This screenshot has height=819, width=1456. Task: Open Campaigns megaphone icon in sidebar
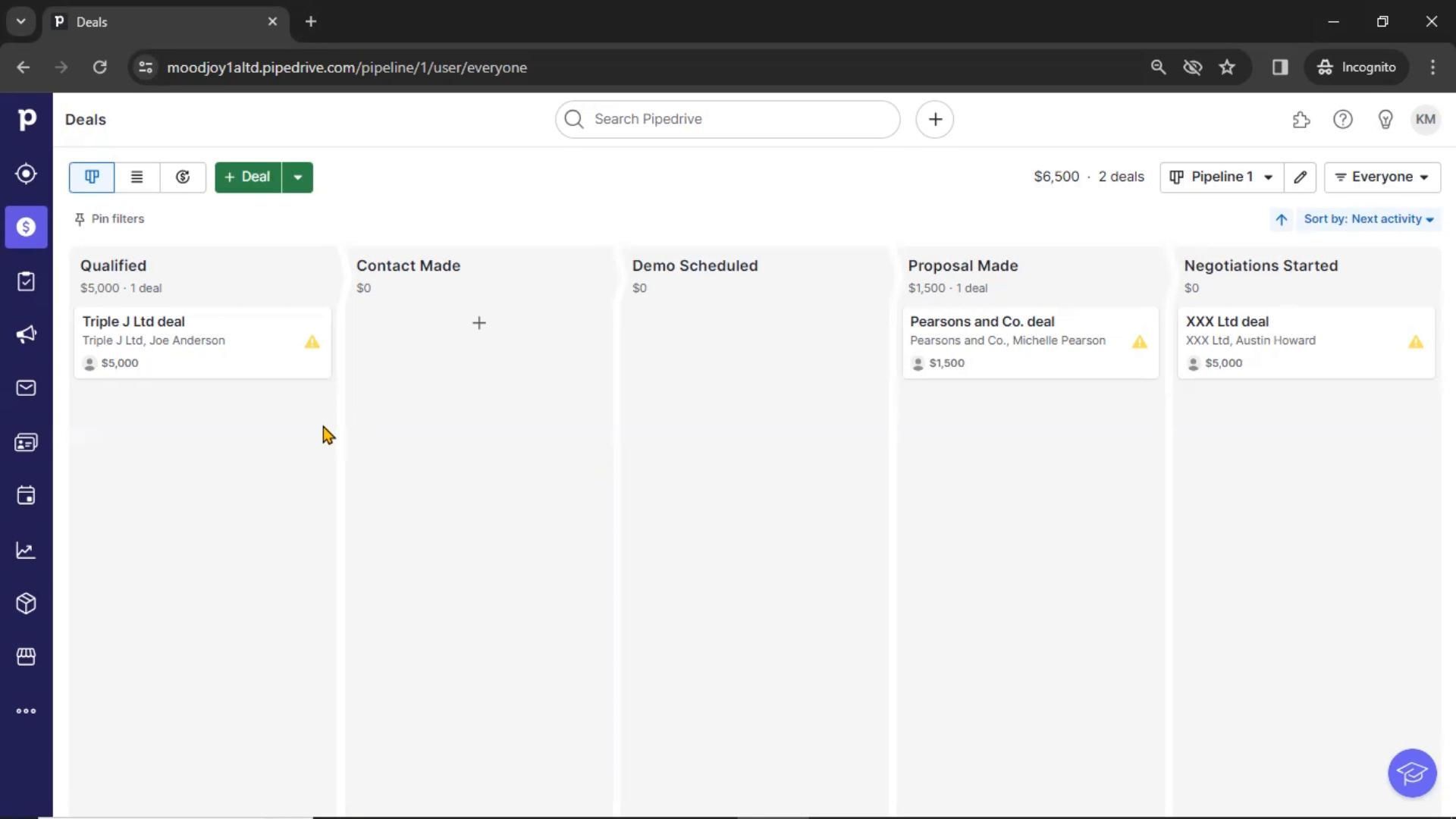[x=26, y=334]
